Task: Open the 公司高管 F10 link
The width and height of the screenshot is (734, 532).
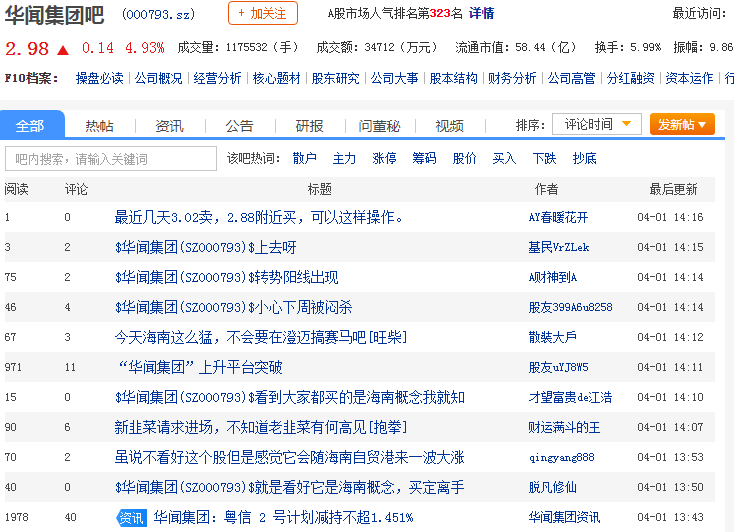Action: tap(571, 78)
